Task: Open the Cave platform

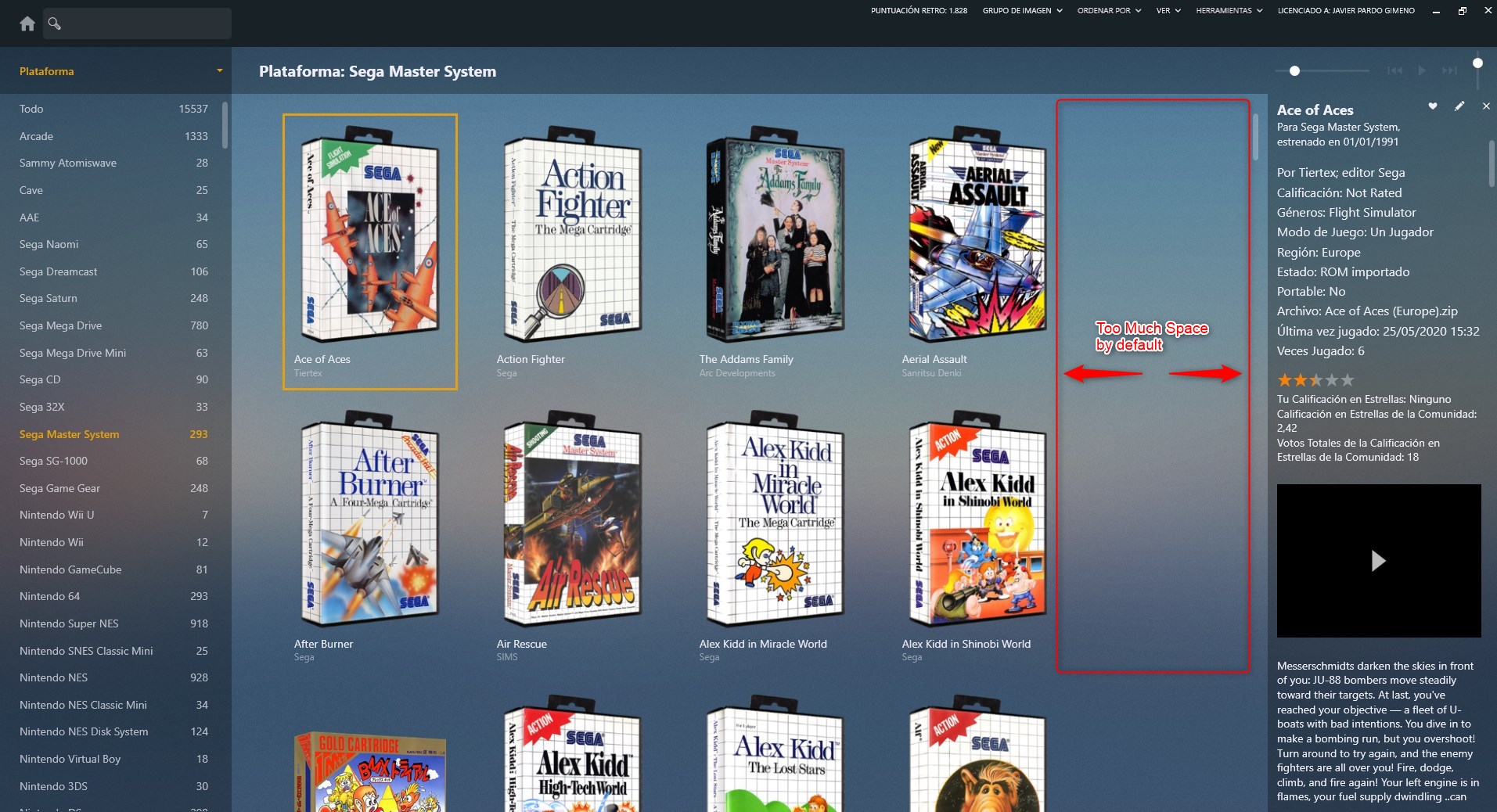Action: [x=113, y=190]
